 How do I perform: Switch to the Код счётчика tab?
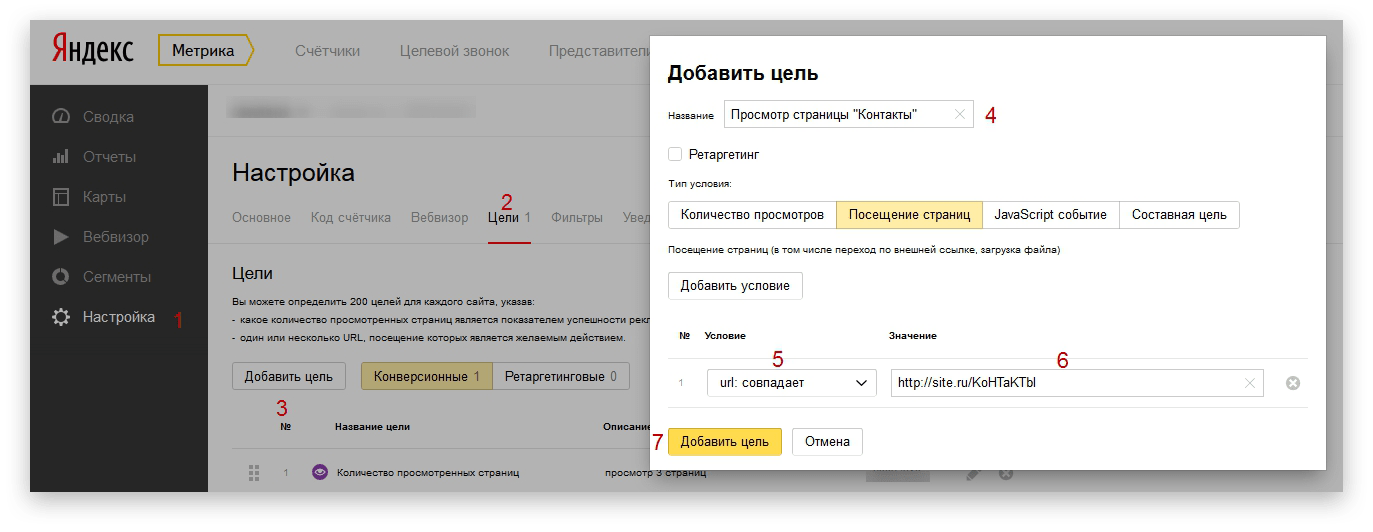351,217
